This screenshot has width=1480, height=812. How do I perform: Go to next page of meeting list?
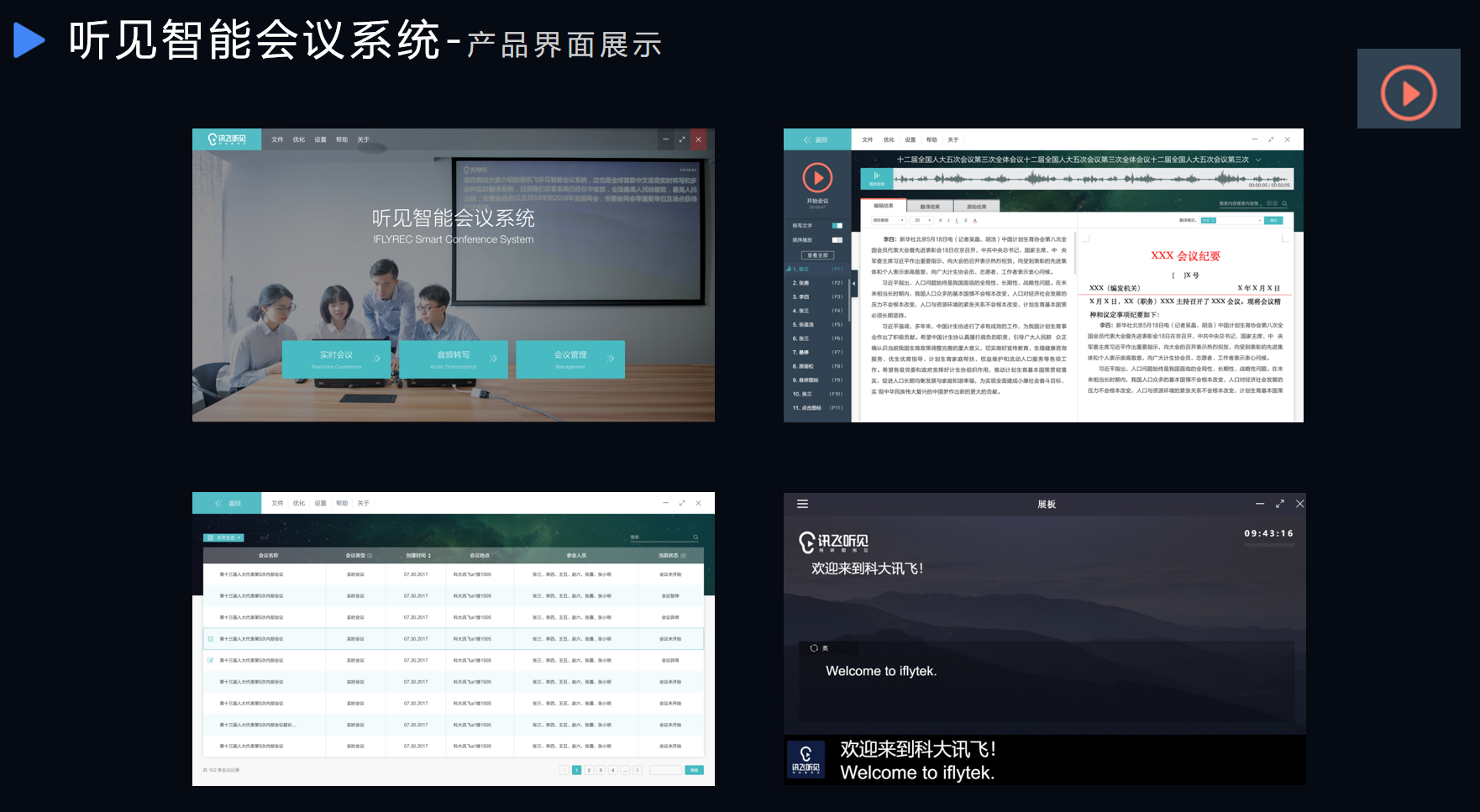(x=638, y=770)
